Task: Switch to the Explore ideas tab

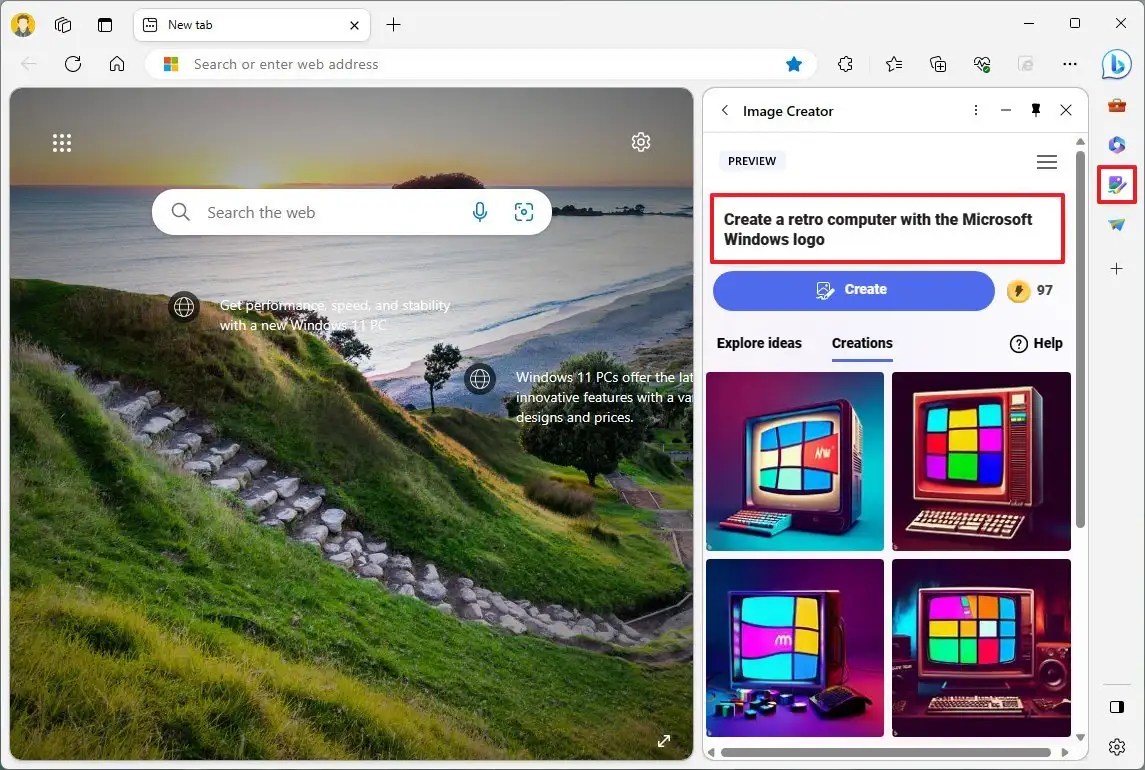Action: [759, 343]
